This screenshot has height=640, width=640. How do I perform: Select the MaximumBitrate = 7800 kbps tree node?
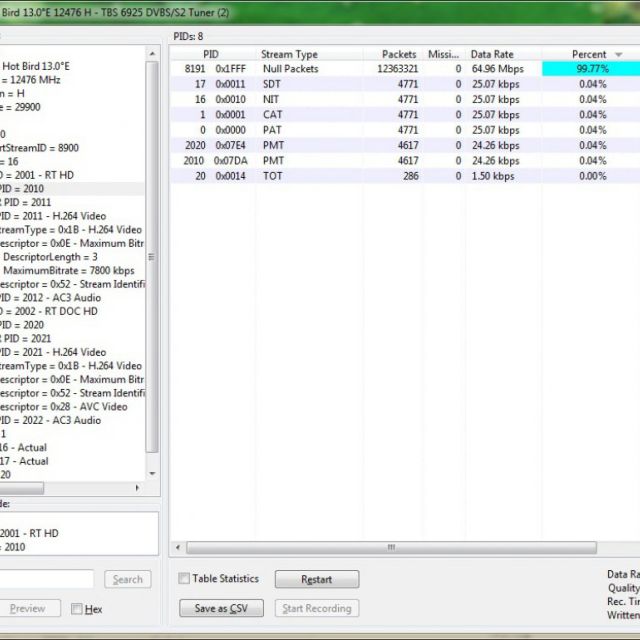70,271
